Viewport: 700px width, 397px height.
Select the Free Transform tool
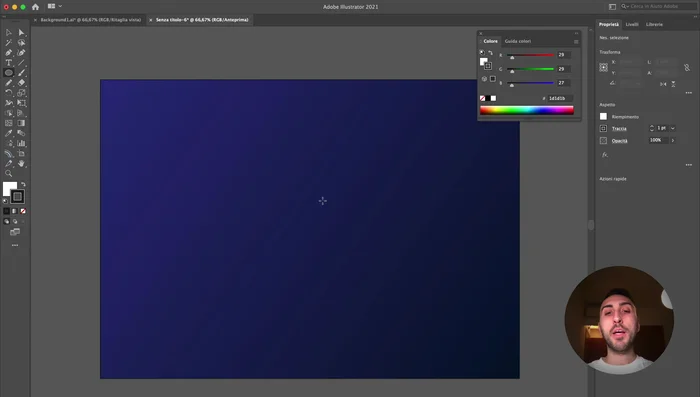[x=21, y=103]
